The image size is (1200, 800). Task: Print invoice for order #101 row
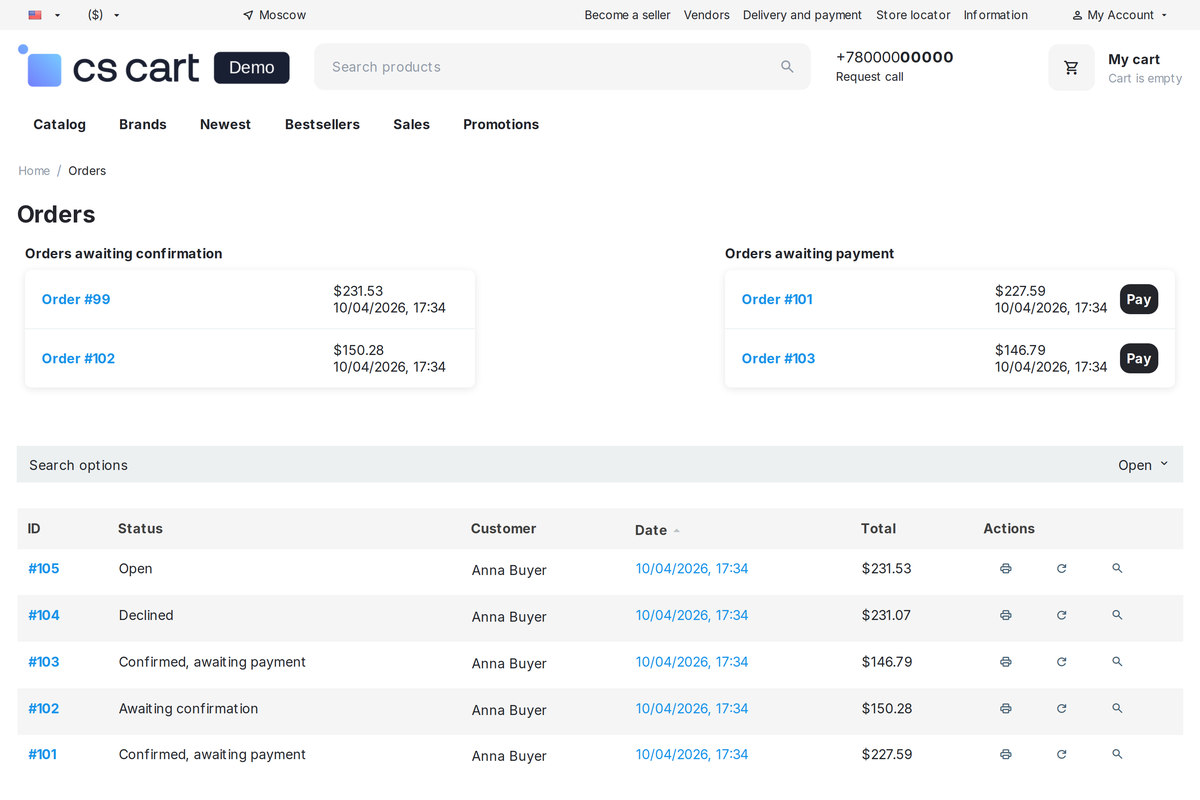tap(1005, 755)
